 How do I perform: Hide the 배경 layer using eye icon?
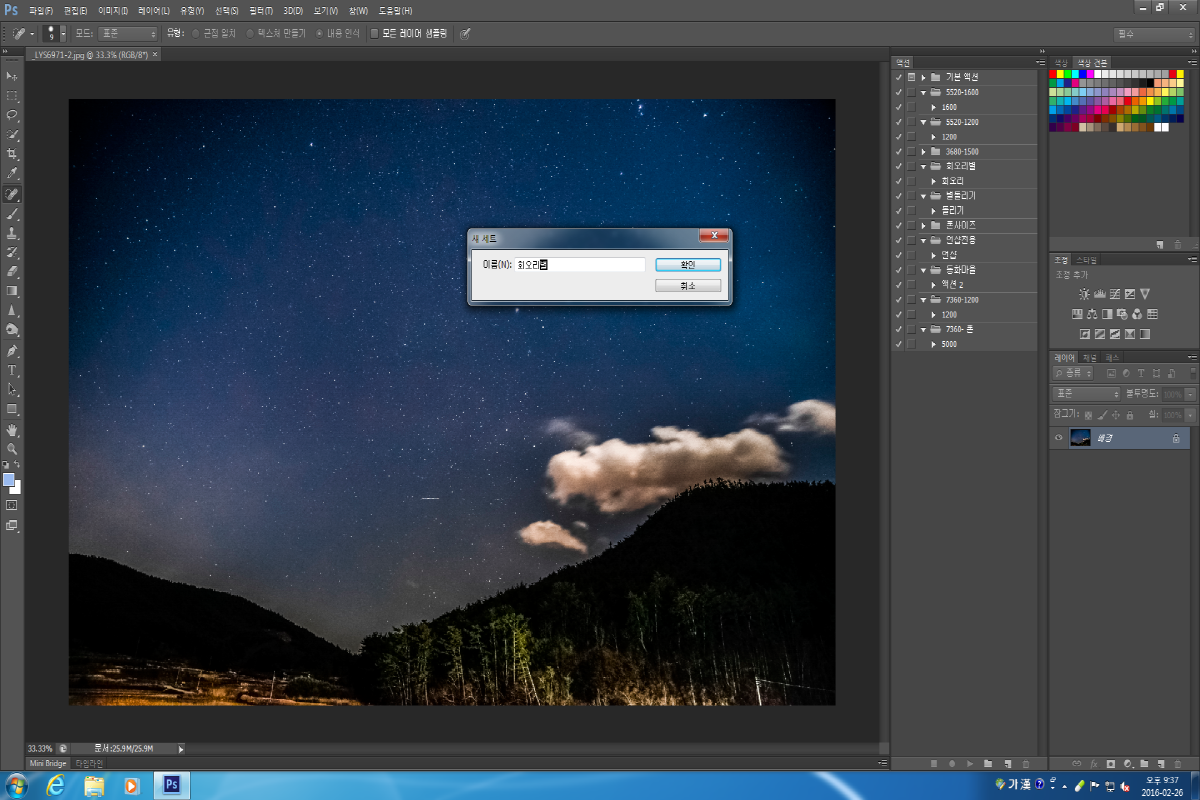1058,438
